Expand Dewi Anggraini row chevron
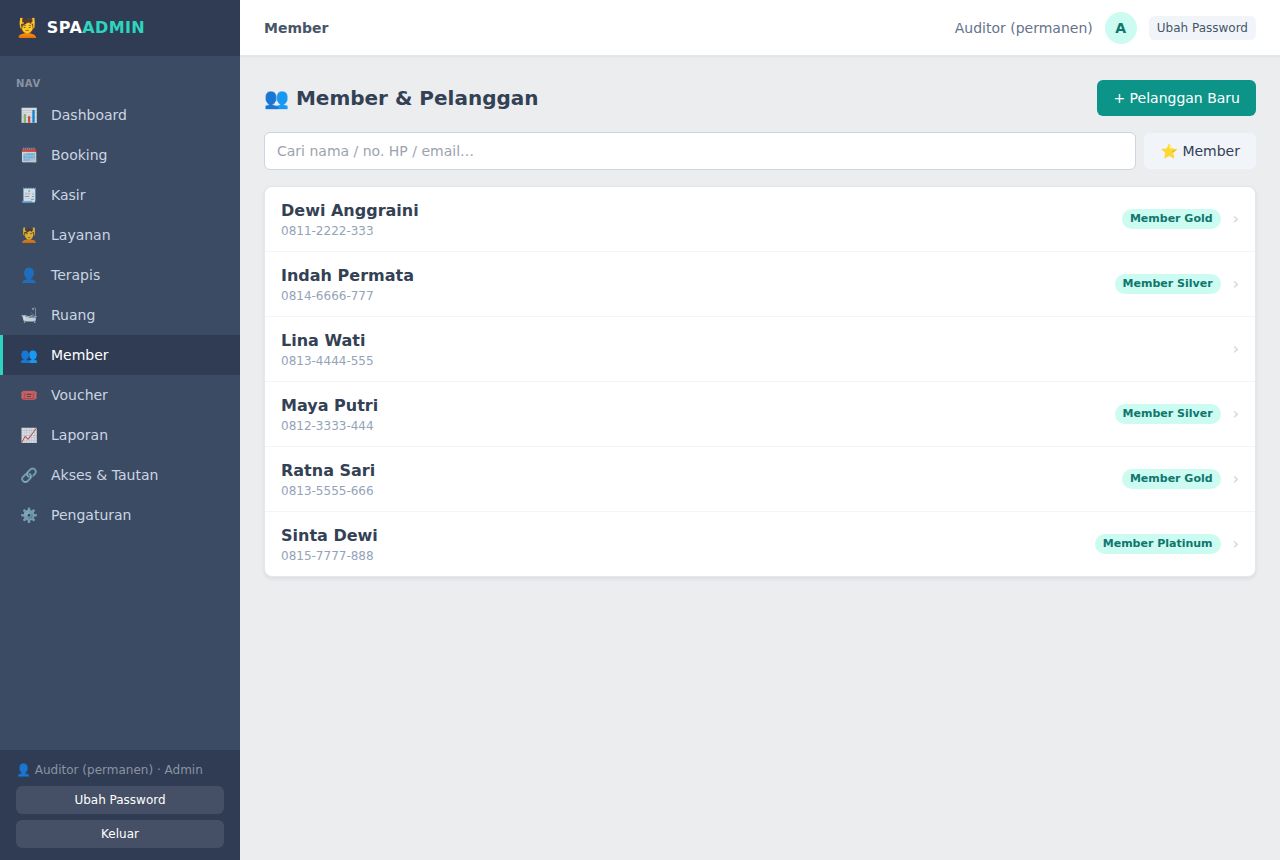The height and width of the screenshot is (860, 1280). click(x=1236, y=219)
